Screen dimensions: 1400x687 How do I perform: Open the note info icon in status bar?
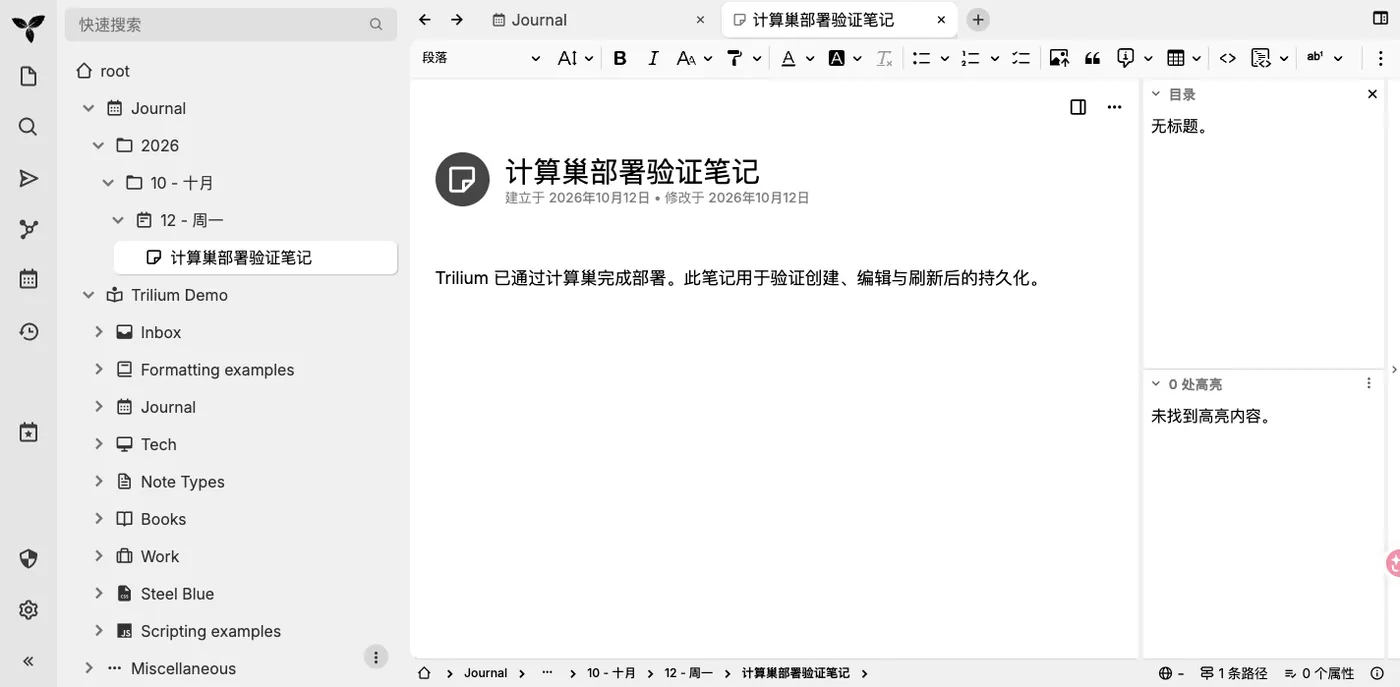coord(1377,673)
